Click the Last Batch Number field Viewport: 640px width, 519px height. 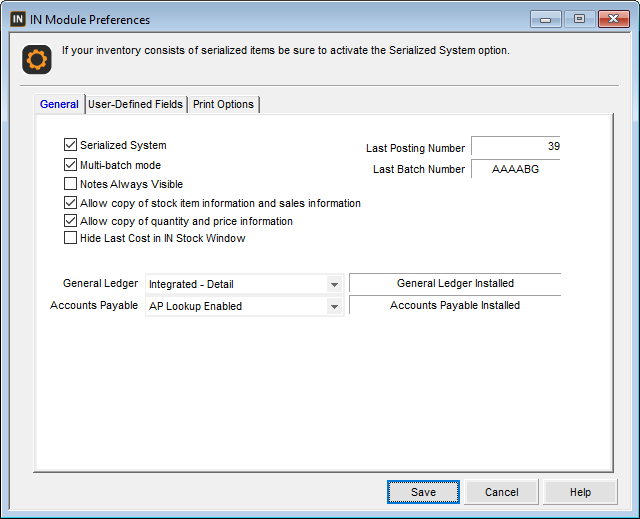(x=515, y=169)
